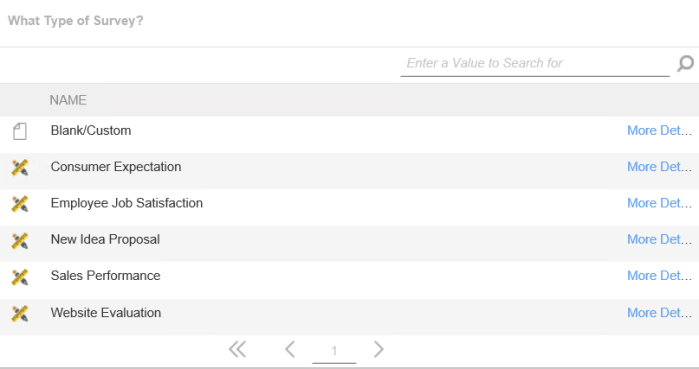Go to the next page arrow
Image resolution: width=699 pixels, height=369 pixels.
point(378,349)
